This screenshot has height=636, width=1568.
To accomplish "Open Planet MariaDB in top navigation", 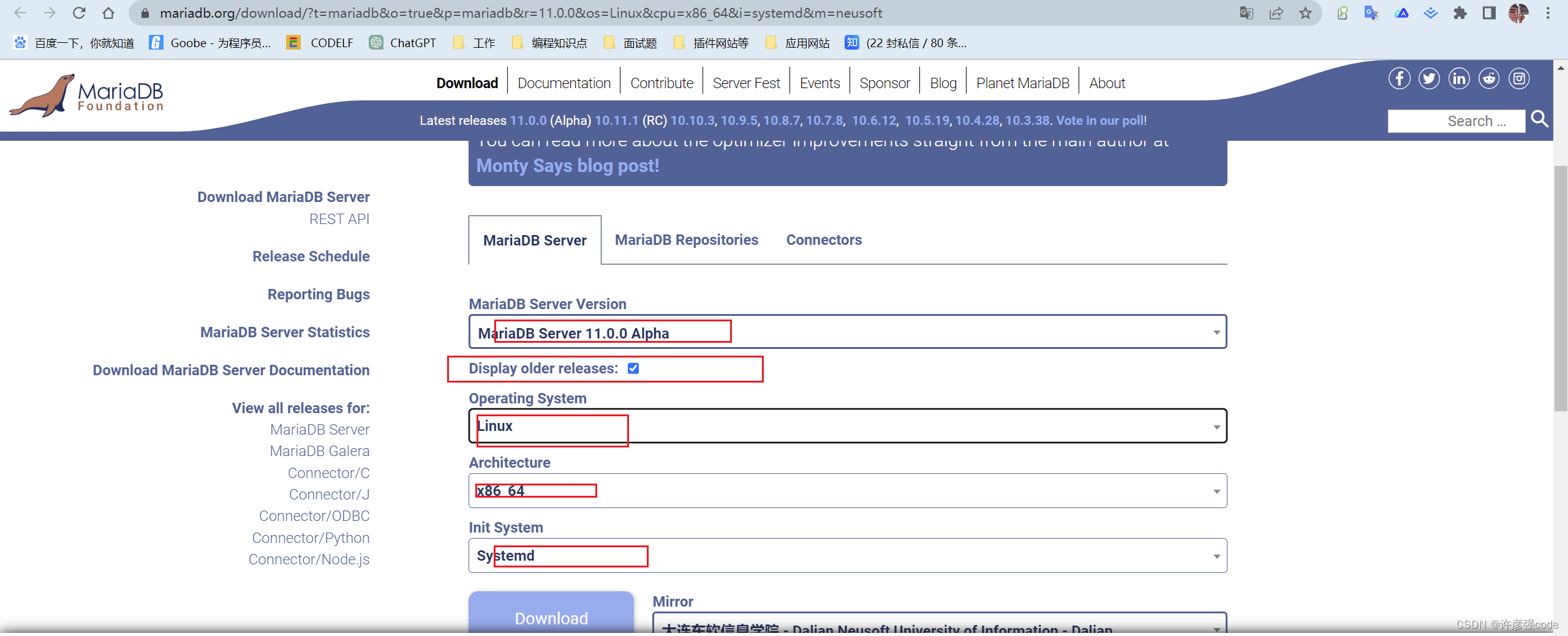I will click(x=1022, y=83).
